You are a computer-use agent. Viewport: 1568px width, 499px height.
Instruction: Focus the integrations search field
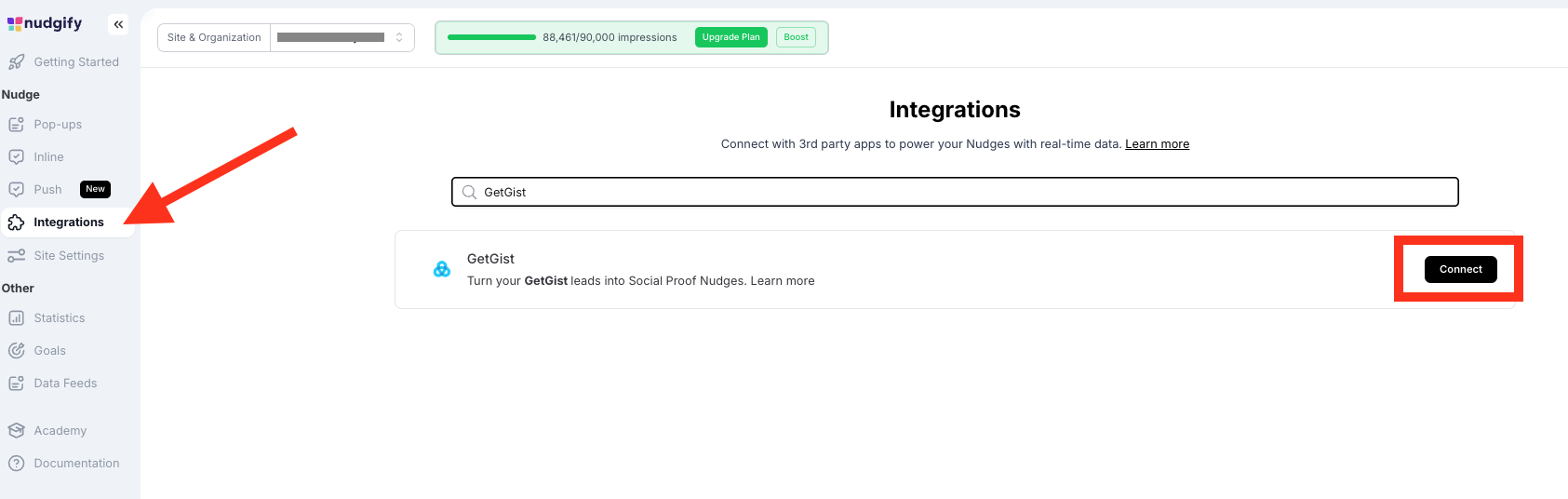coord(955,192)
